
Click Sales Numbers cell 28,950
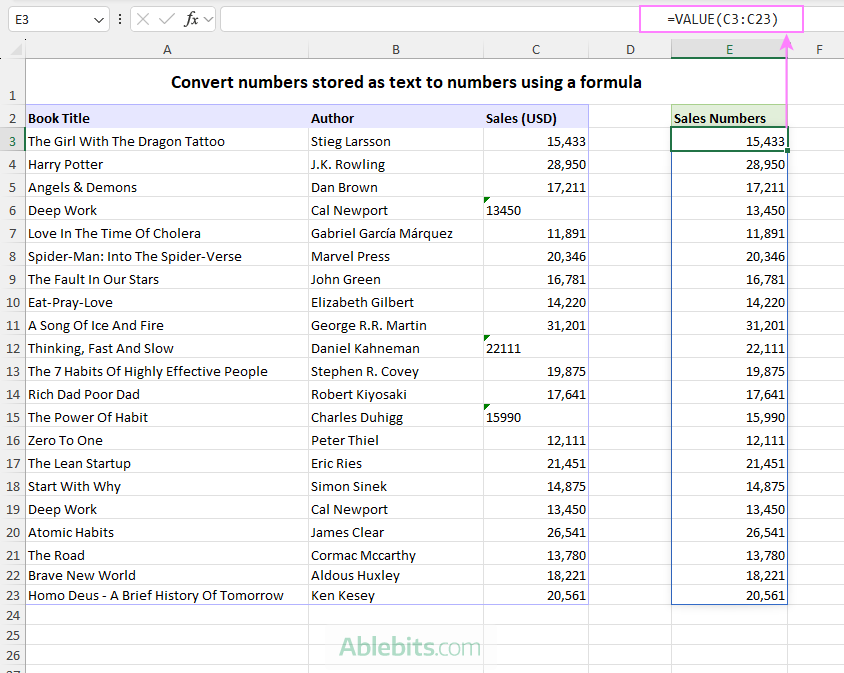(x=729, y=164)
